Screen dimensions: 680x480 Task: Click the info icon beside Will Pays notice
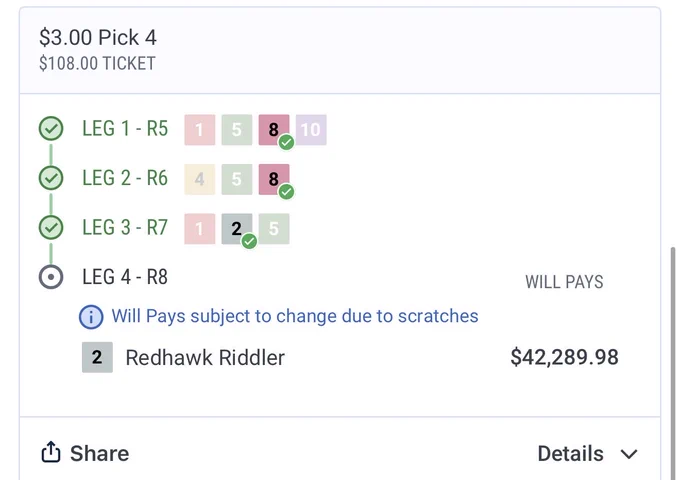[x=91, y=317]
